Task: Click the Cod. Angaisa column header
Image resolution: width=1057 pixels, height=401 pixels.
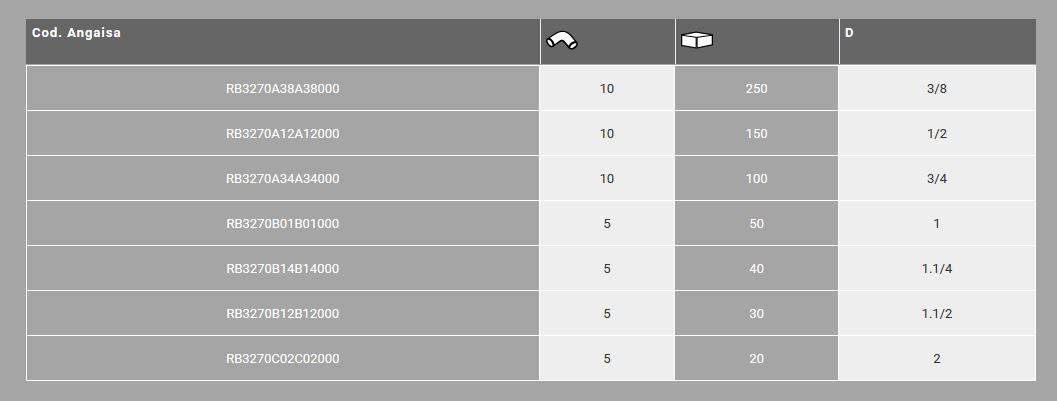Action: point(76,33)
